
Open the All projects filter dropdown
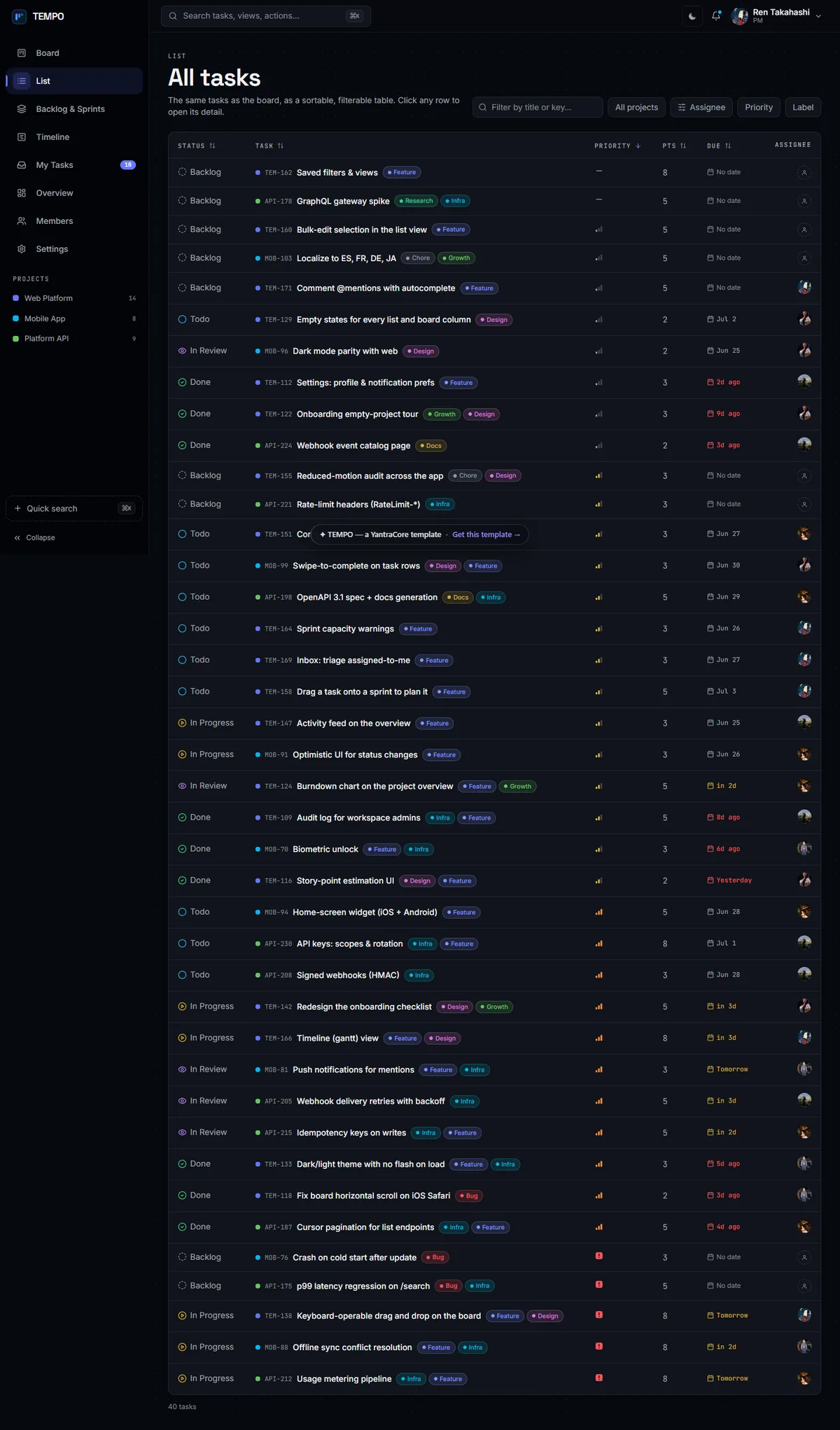tap(636, 107)
